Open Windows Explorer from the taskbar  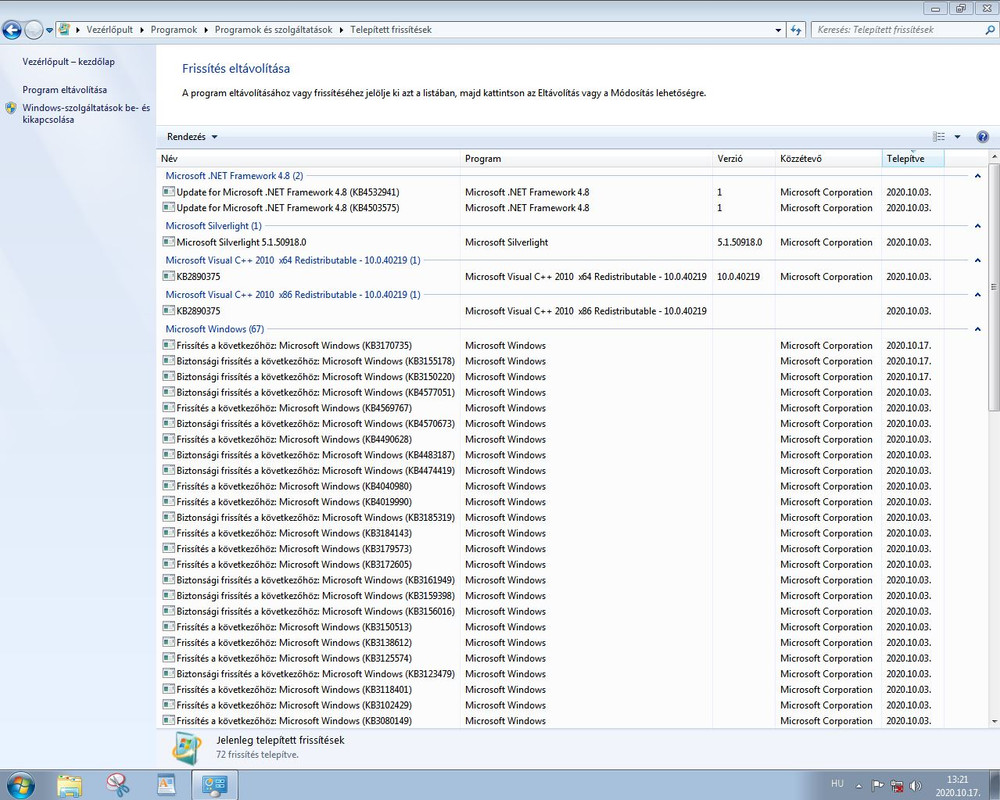[x=69, y=785]
